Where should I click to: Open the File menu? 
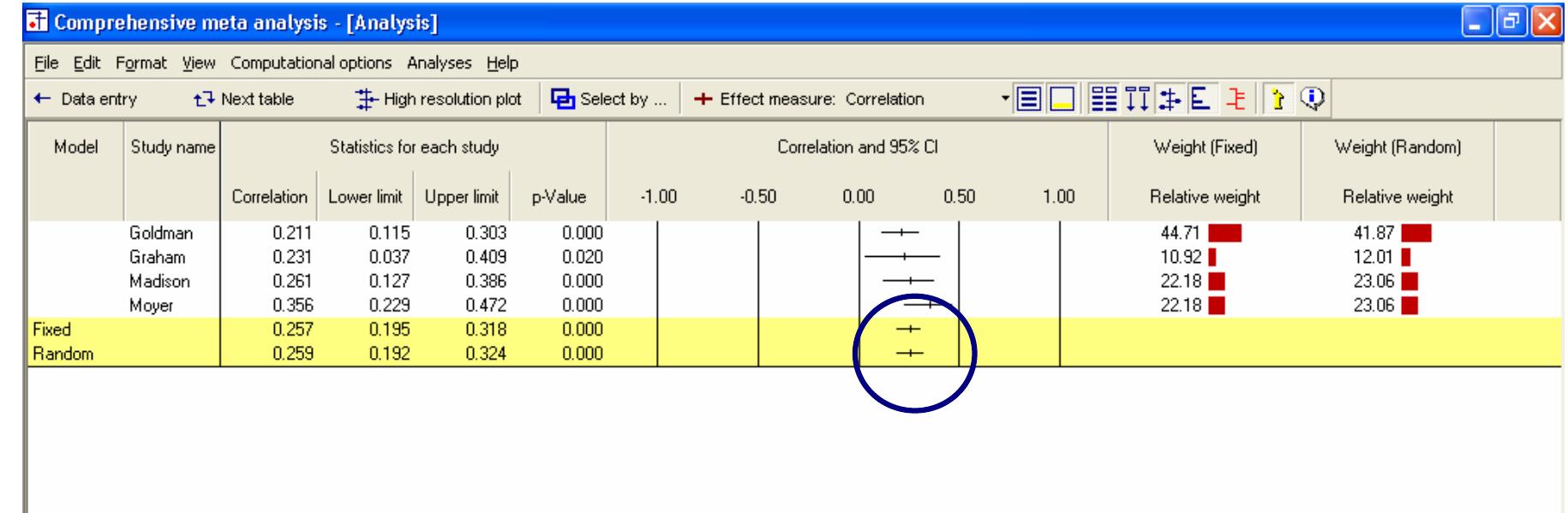[x=45, y=63]
